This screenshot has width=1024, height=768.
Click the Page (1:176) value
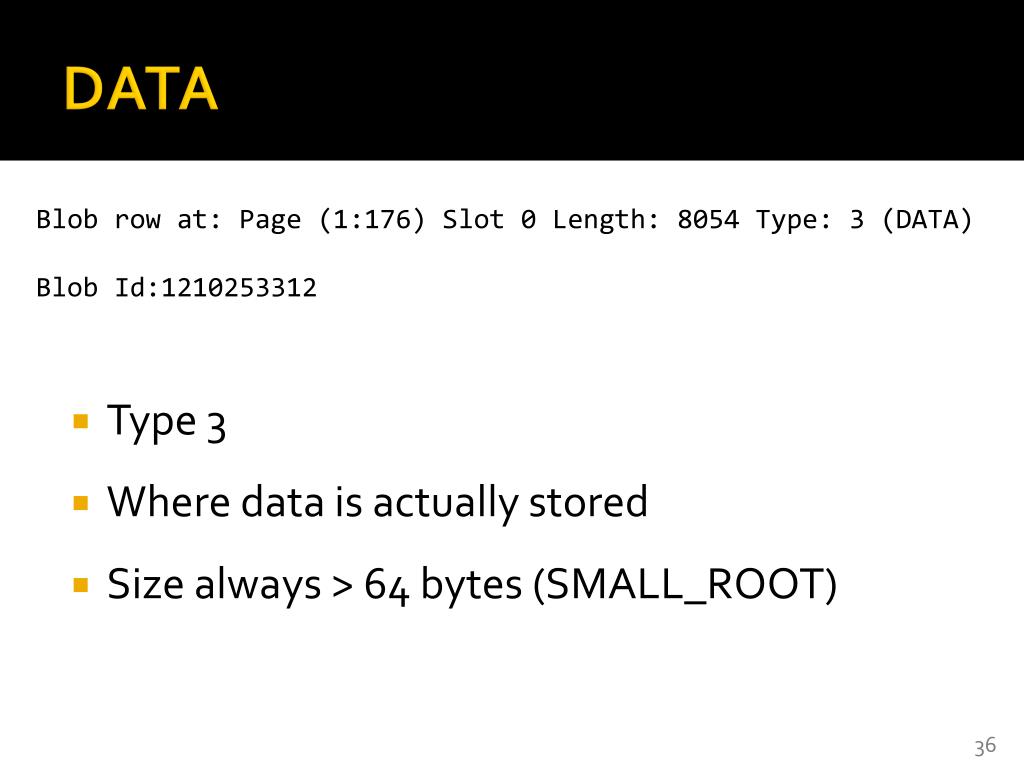click(332, 220)
